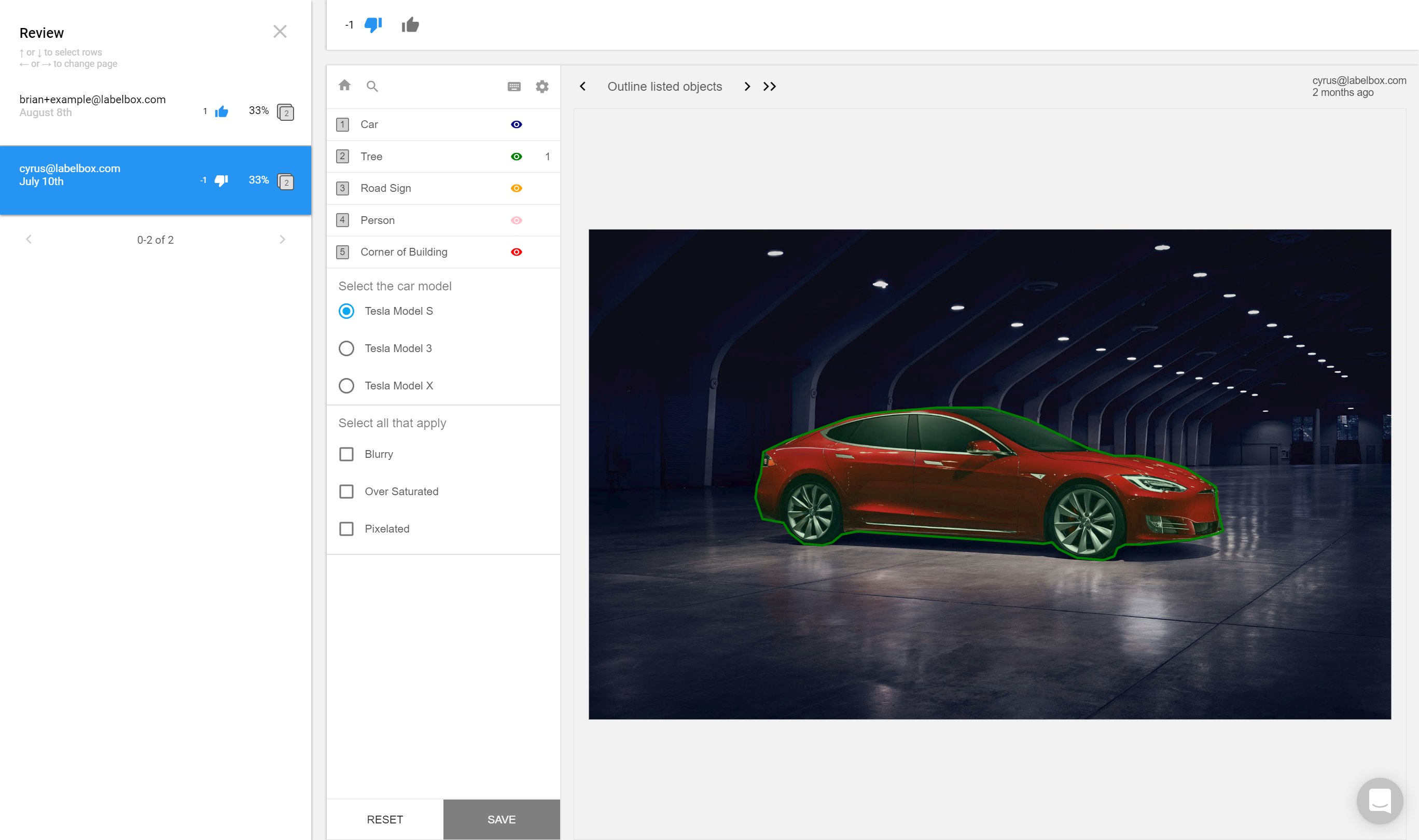1419x840 pixels.
Task: Select the Car tool row
Action: pos(443,124)
